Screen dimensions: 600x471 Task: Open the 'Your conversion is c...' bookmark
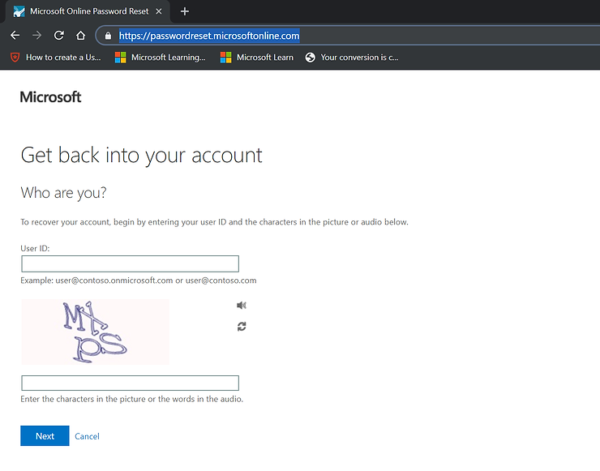[351, 57]
